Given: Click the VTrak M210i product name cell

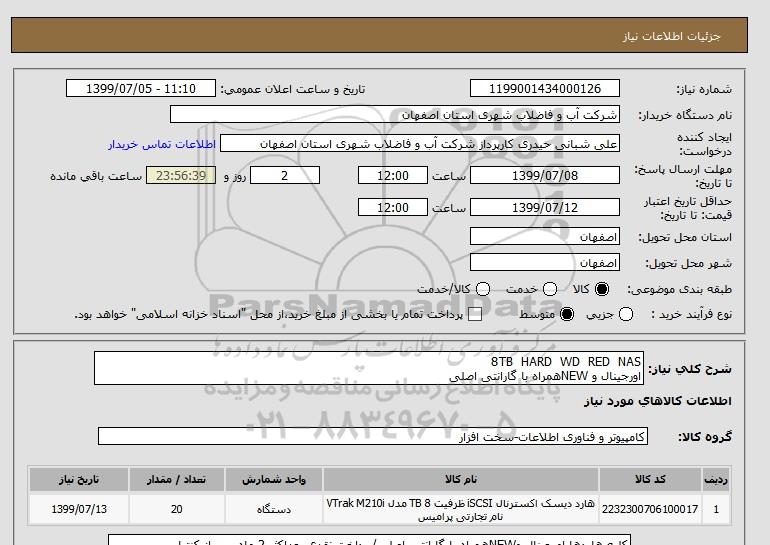Looking at the screenshot, I should [x=461, y=509].
